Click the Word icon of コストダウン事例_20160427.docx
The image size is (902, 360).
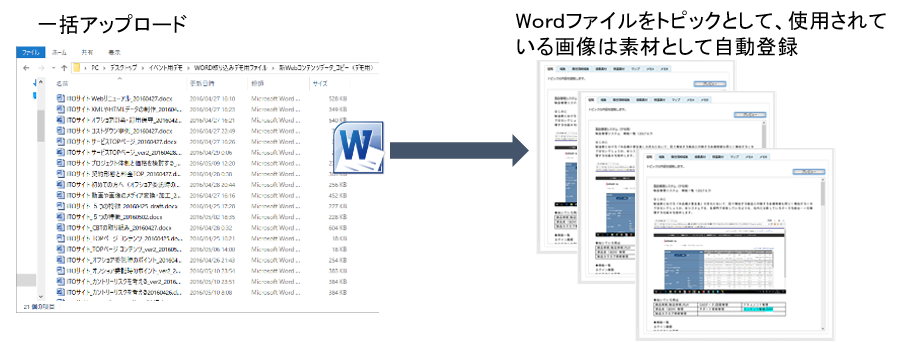pyautogui.click(x=60, y=131)
